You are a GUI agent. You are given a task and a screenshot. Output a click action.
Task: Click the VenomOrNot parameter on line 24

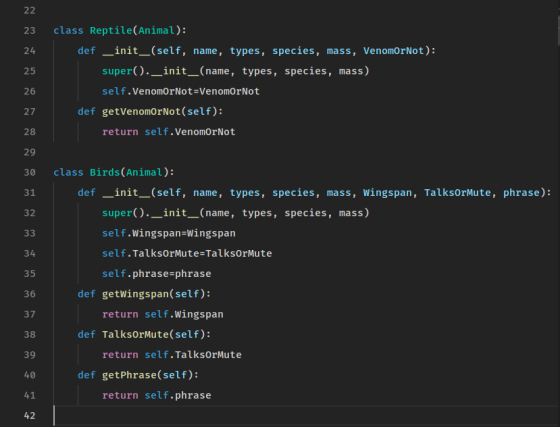pos(394,51)
